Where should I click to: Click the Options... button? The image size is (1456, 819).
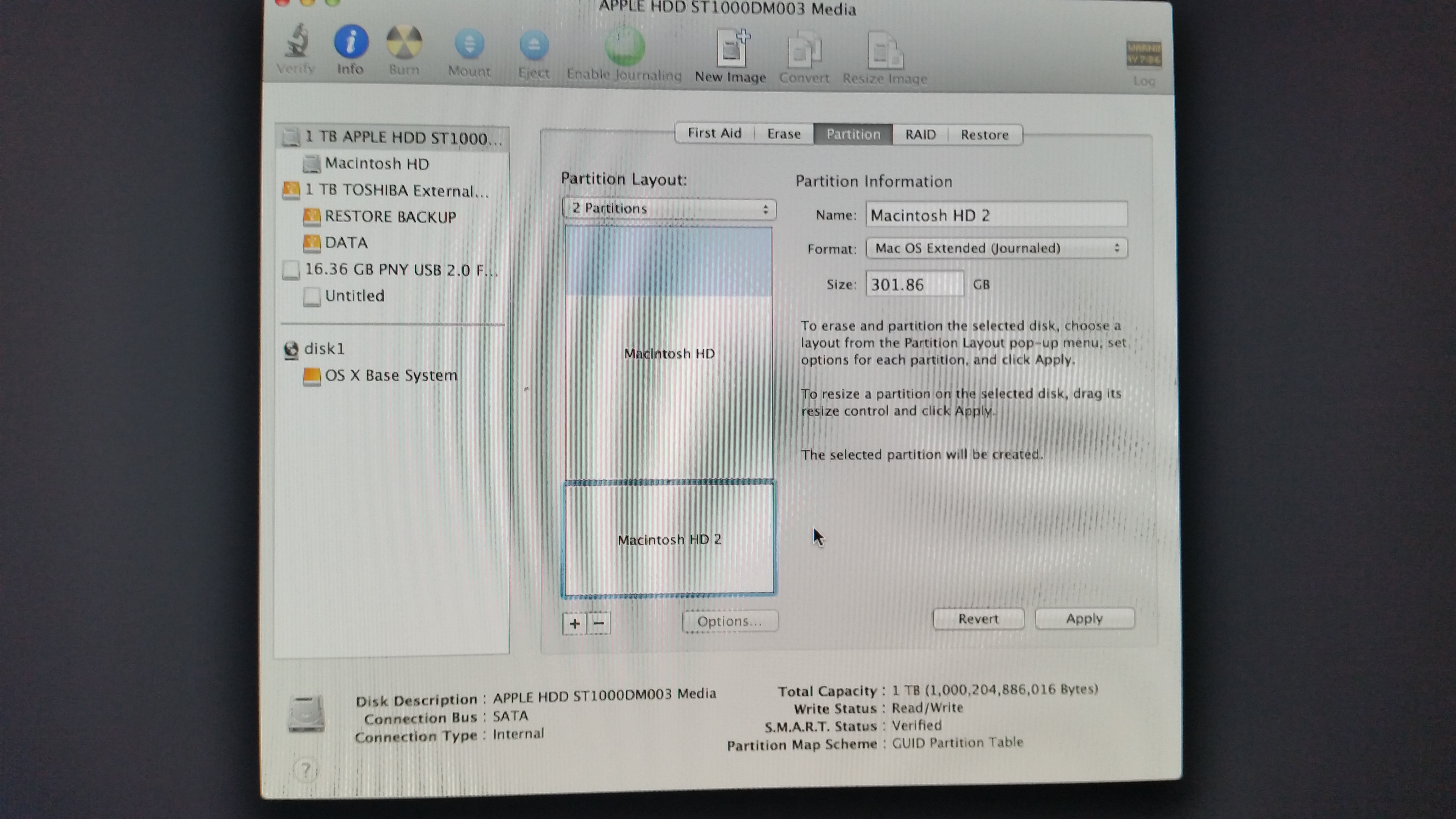[730, 621]
